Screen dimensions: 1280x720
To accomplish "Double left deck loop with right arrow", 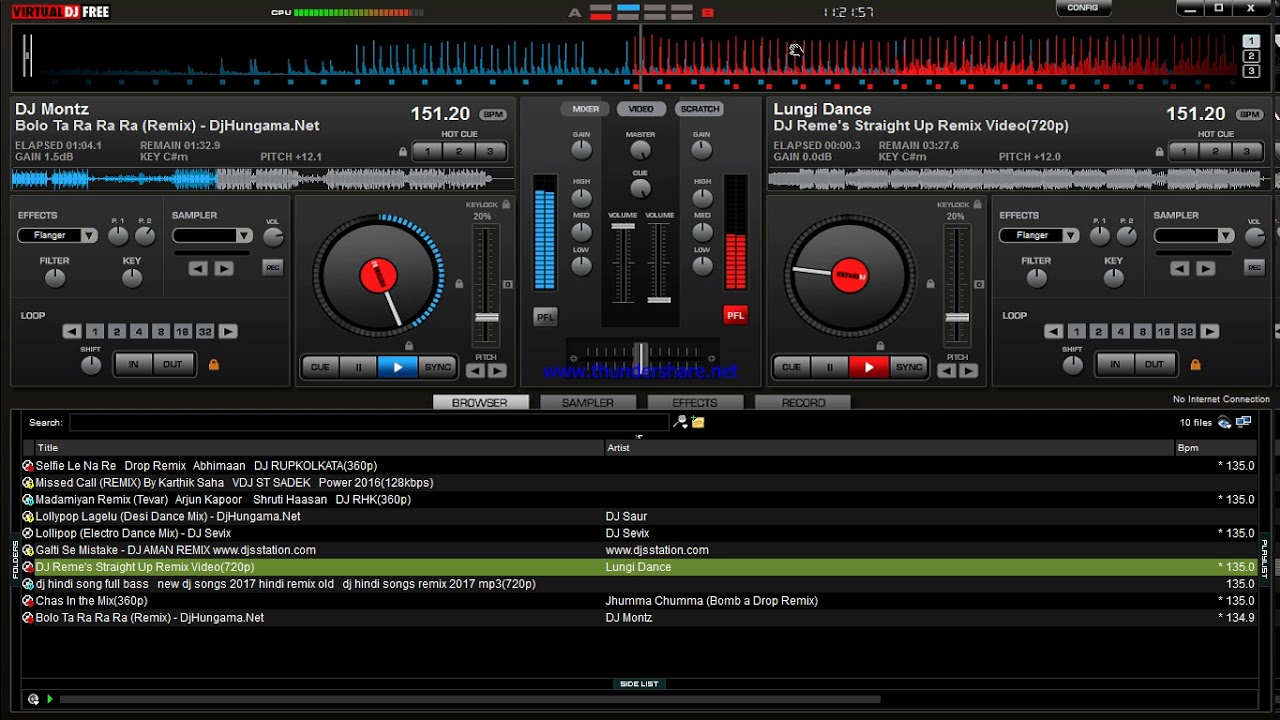I will [x=228, y=332].
